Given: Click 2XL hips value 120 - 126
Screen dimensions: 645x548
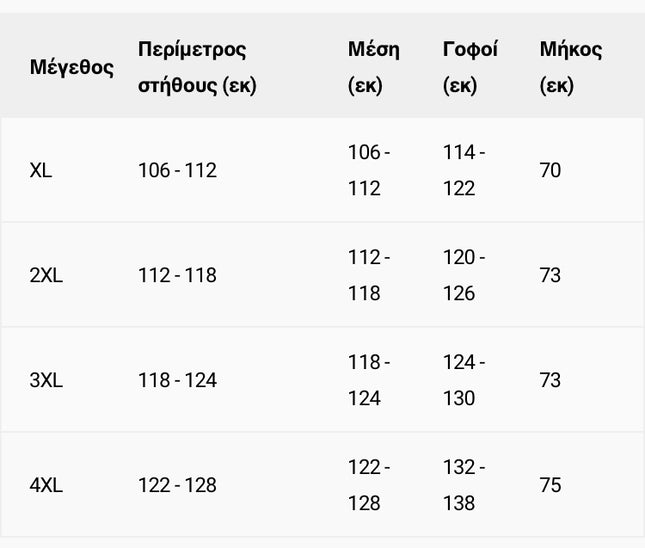Looking at the screenshot, I should [x=463, y=276].
